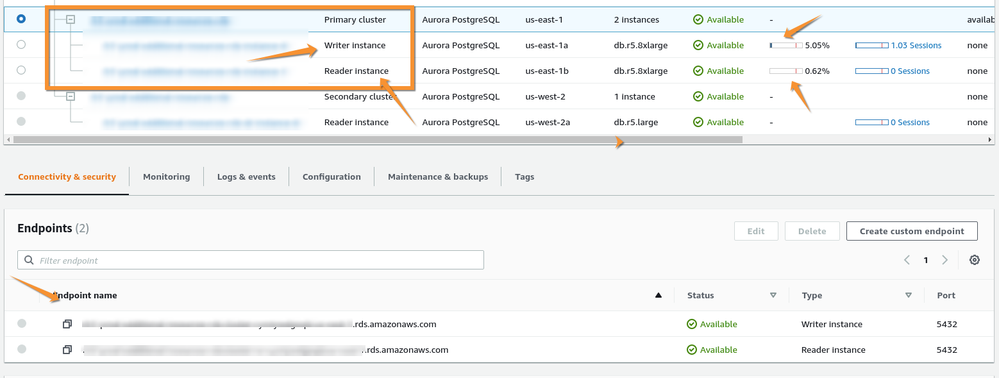999x378 pixels.
Task: Select the us-east-1b Reader instance radio button
Action: [21, 70]
